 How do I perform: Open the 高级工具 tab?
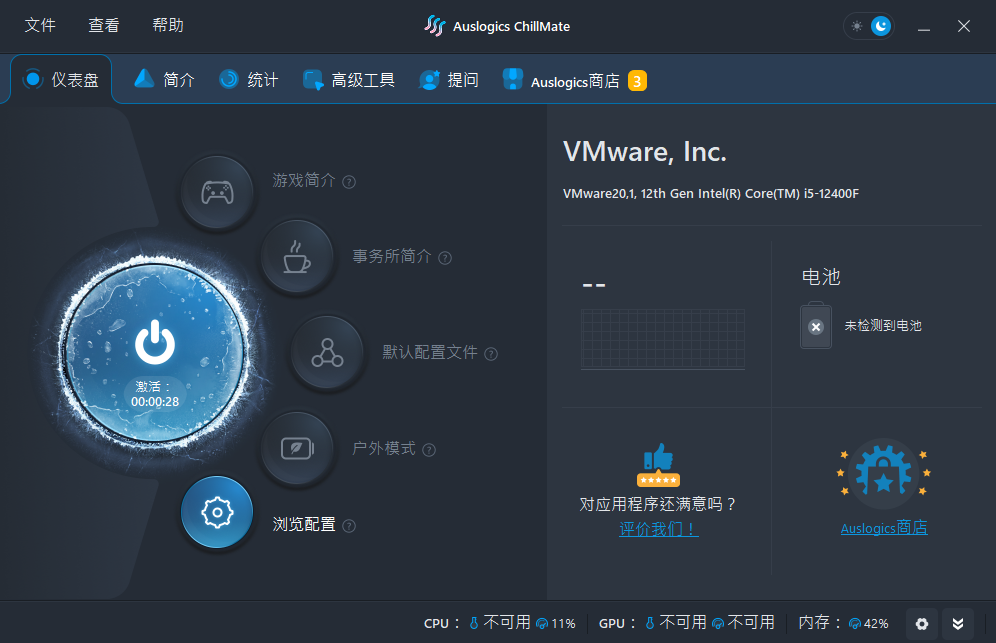coord(349,80)
